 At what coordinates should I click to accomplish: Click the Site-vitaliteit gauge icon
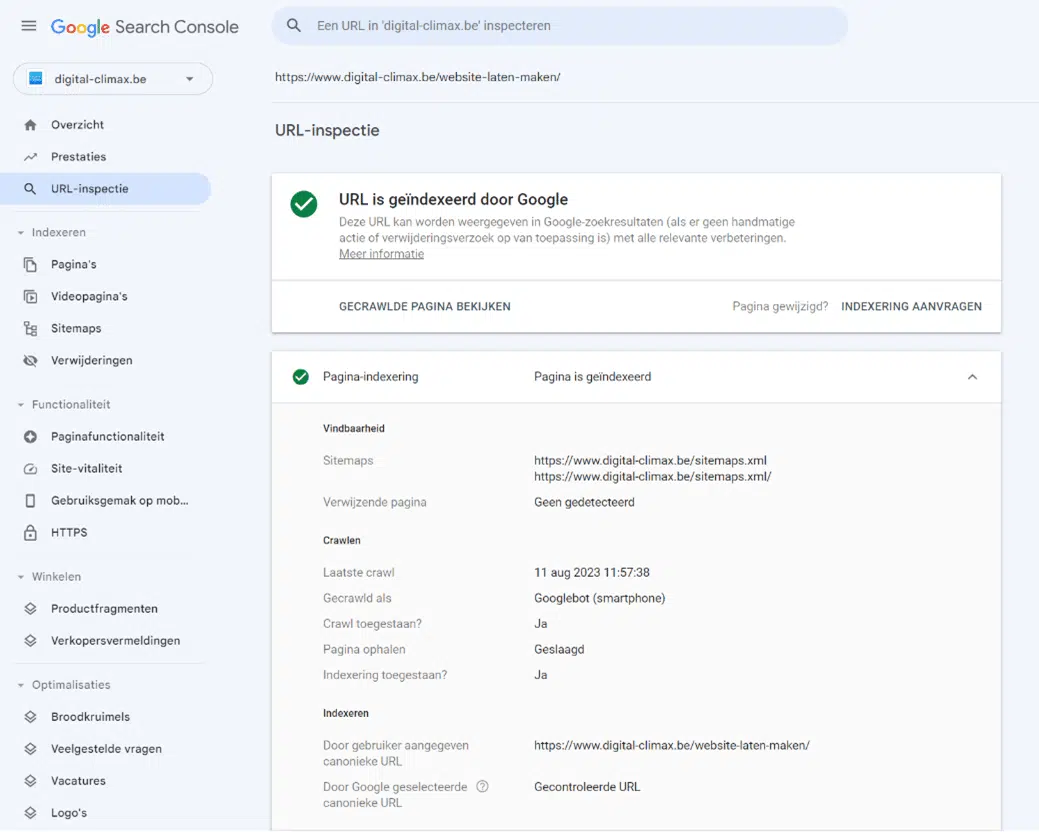click(30, 468)
